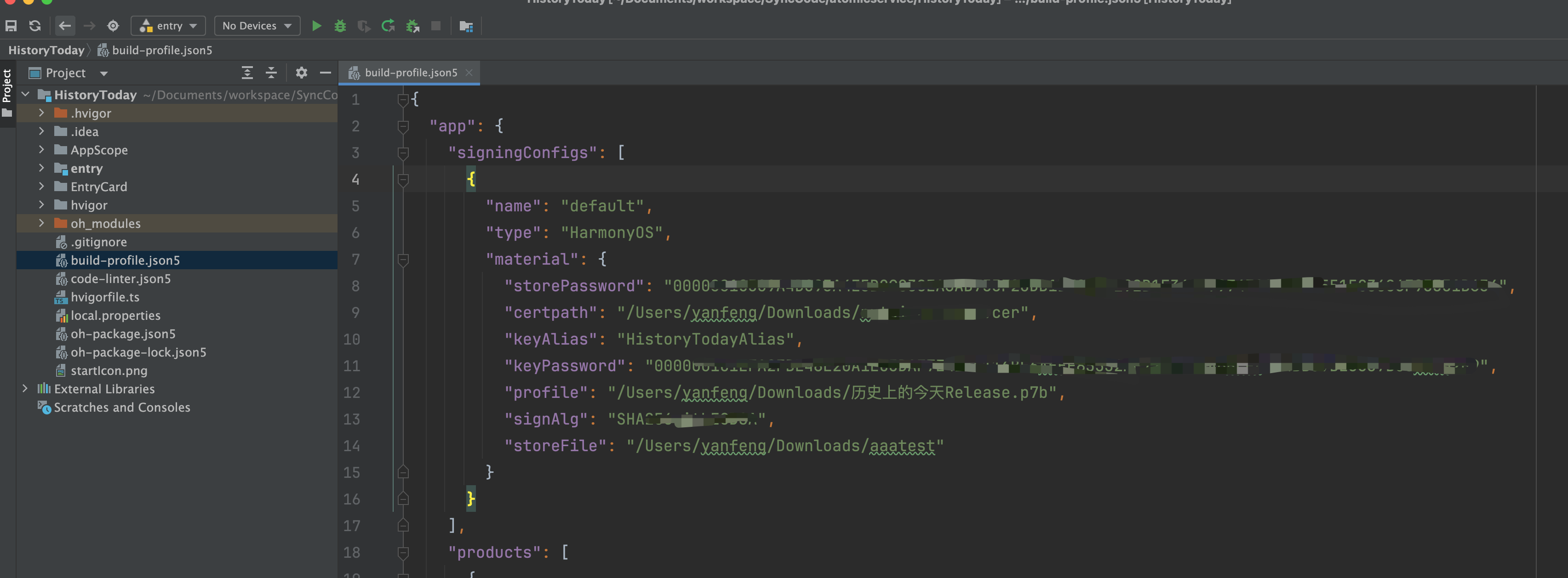The image size is (1568, 578).
Task: Click Collapse All icon in Project panel
Action: click(x=271, y=73)
